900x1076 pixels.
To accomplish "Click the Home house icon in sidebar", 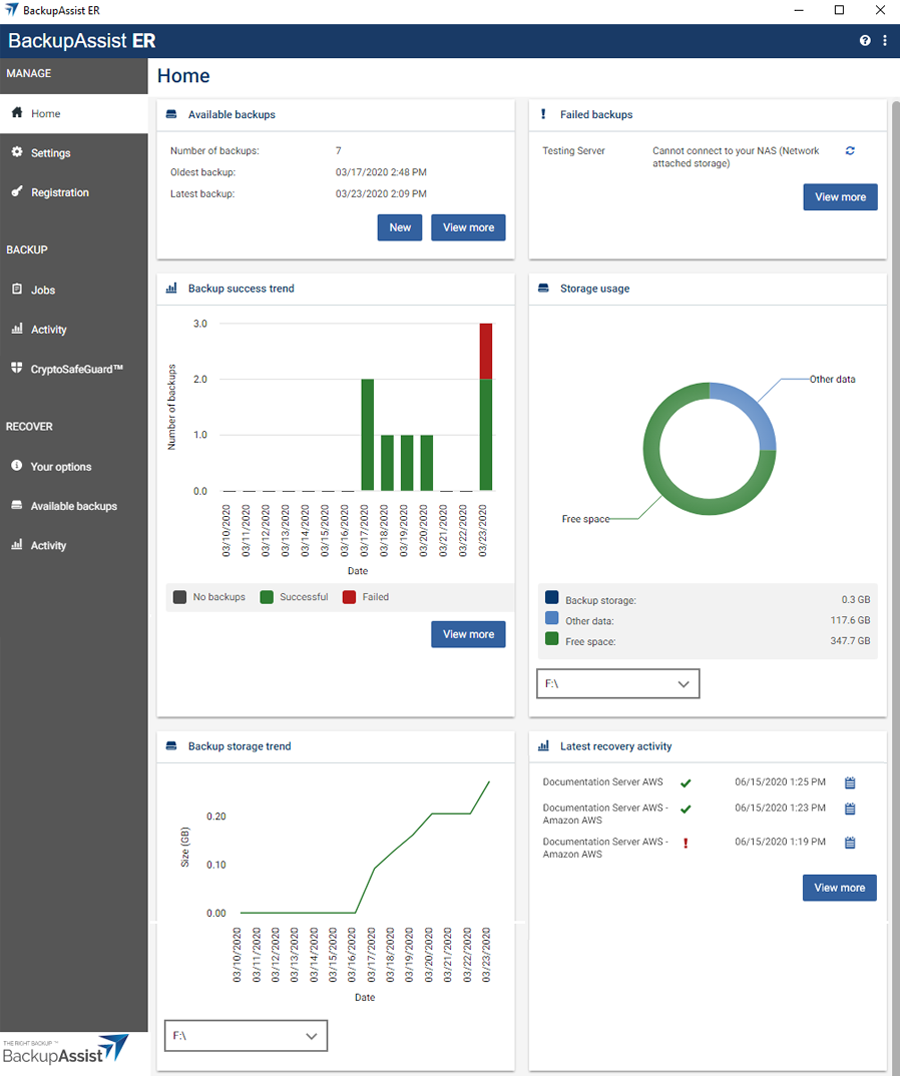I will (x=17, y=113).
